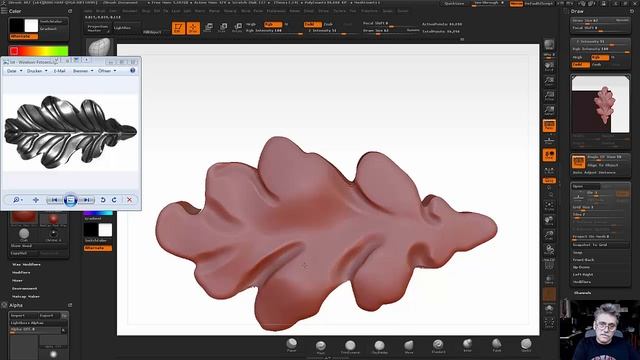Screen dimensions: 640x360
Task: Select the Standard brush at bottom
Action: pyautogui.click(x=438, y=347)
